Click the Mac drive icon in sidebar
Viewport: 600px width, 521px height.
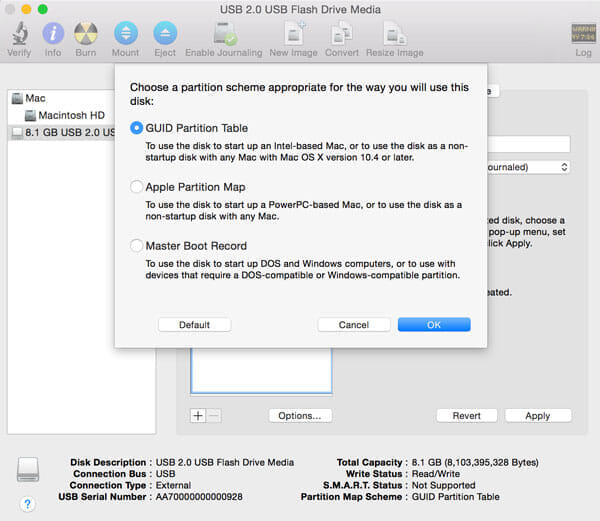pyautogui.click(x=17, y=98)
